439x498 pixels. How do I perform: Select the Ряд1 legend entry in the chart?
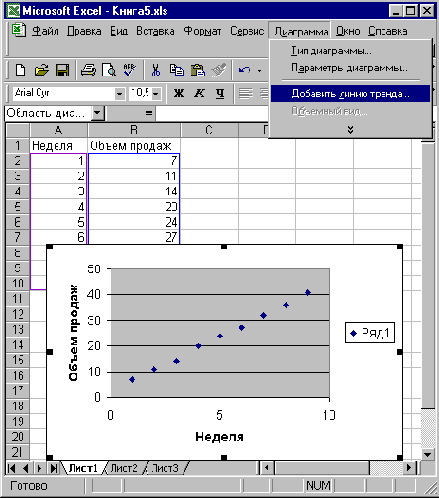click(370, 333)
